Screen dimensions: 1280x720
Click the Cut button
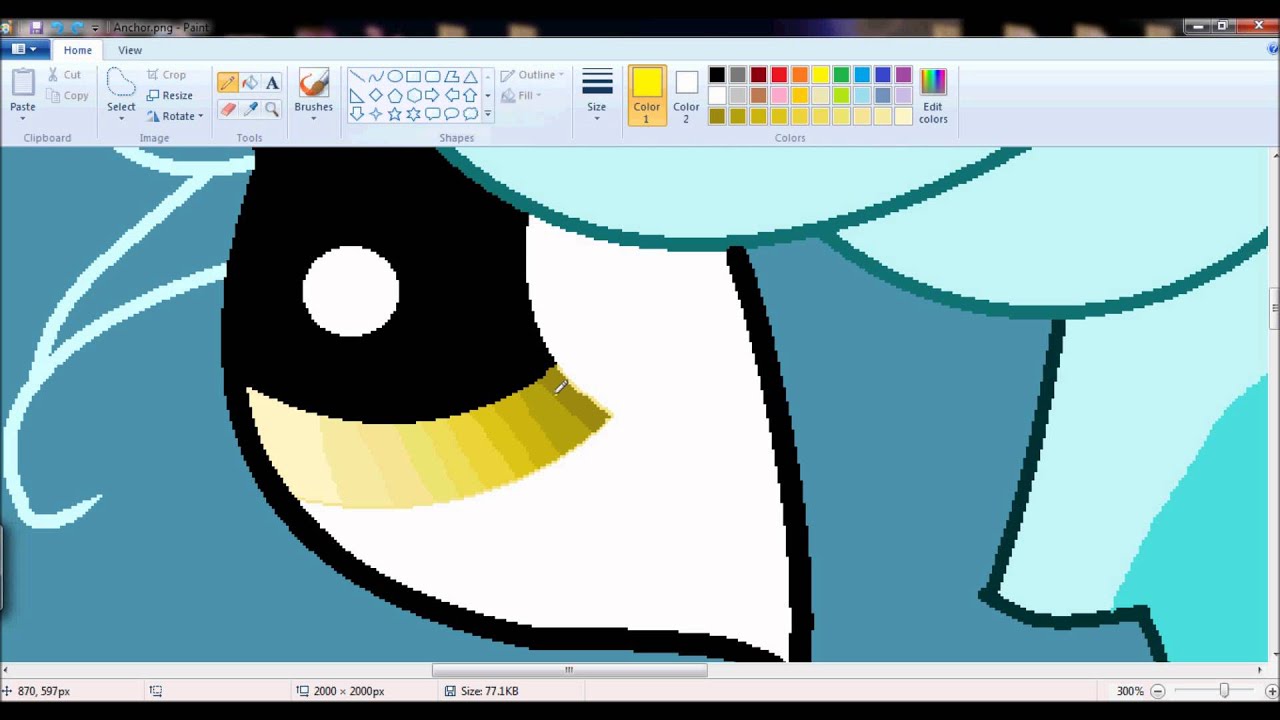coord(65,75)
